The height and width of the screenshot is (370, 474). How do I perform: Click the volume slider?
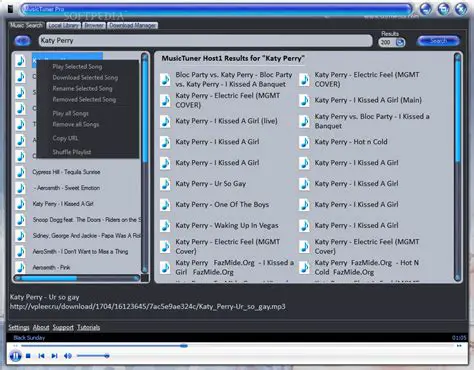point(93,356)
